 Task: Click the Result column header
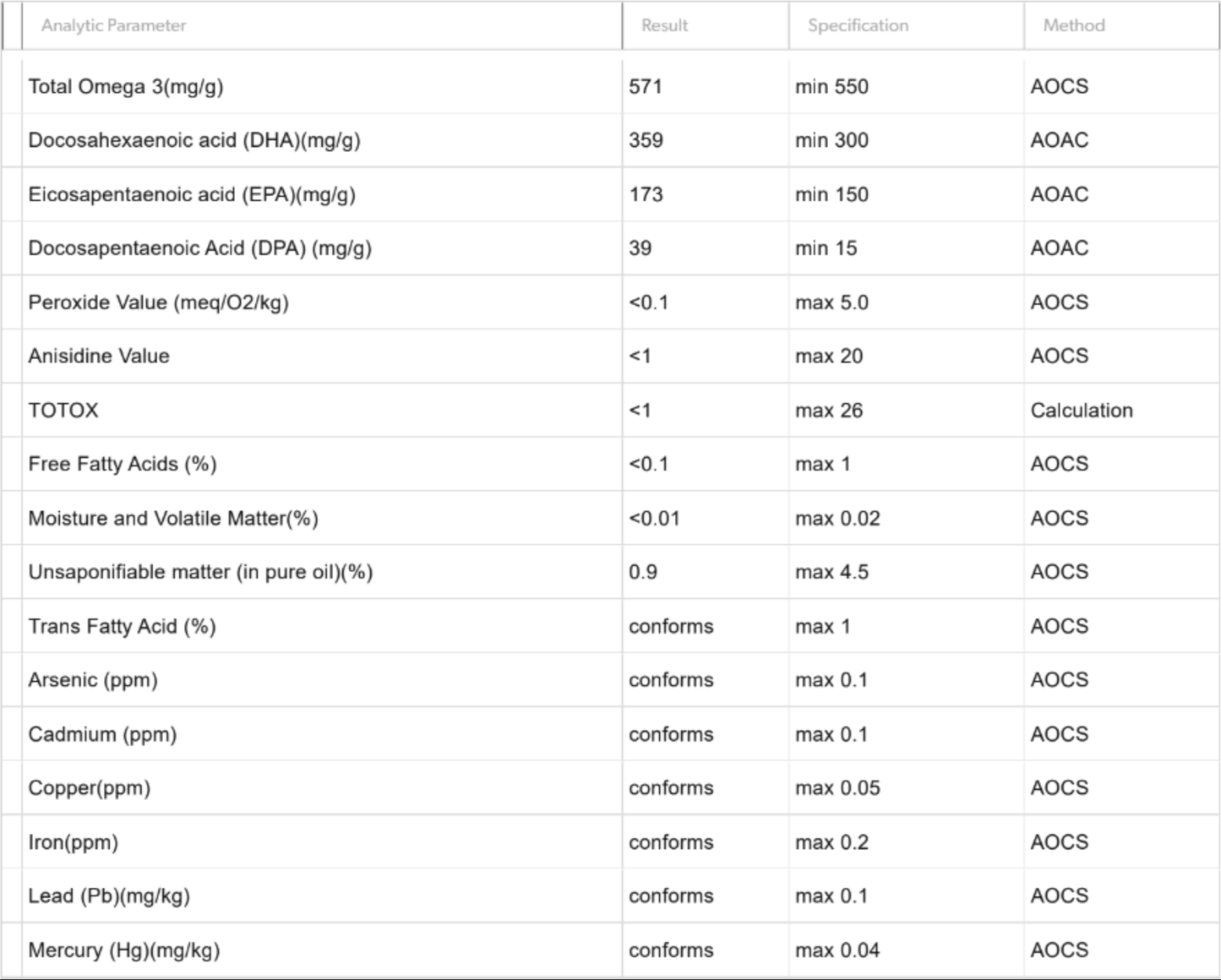click(664, 25)
